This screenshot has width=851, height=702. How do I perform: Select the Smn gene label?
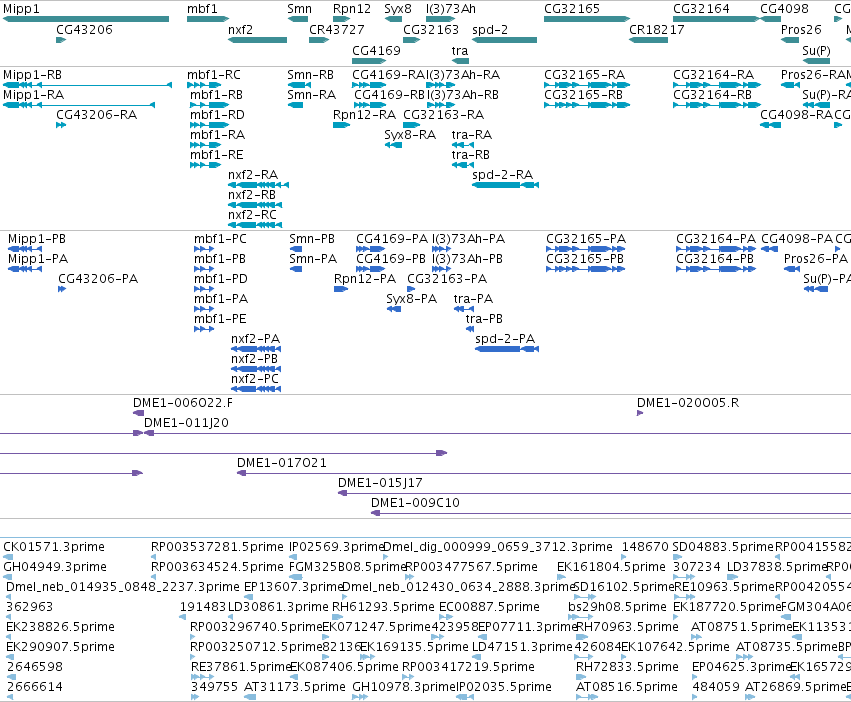[x=300, y=9]
